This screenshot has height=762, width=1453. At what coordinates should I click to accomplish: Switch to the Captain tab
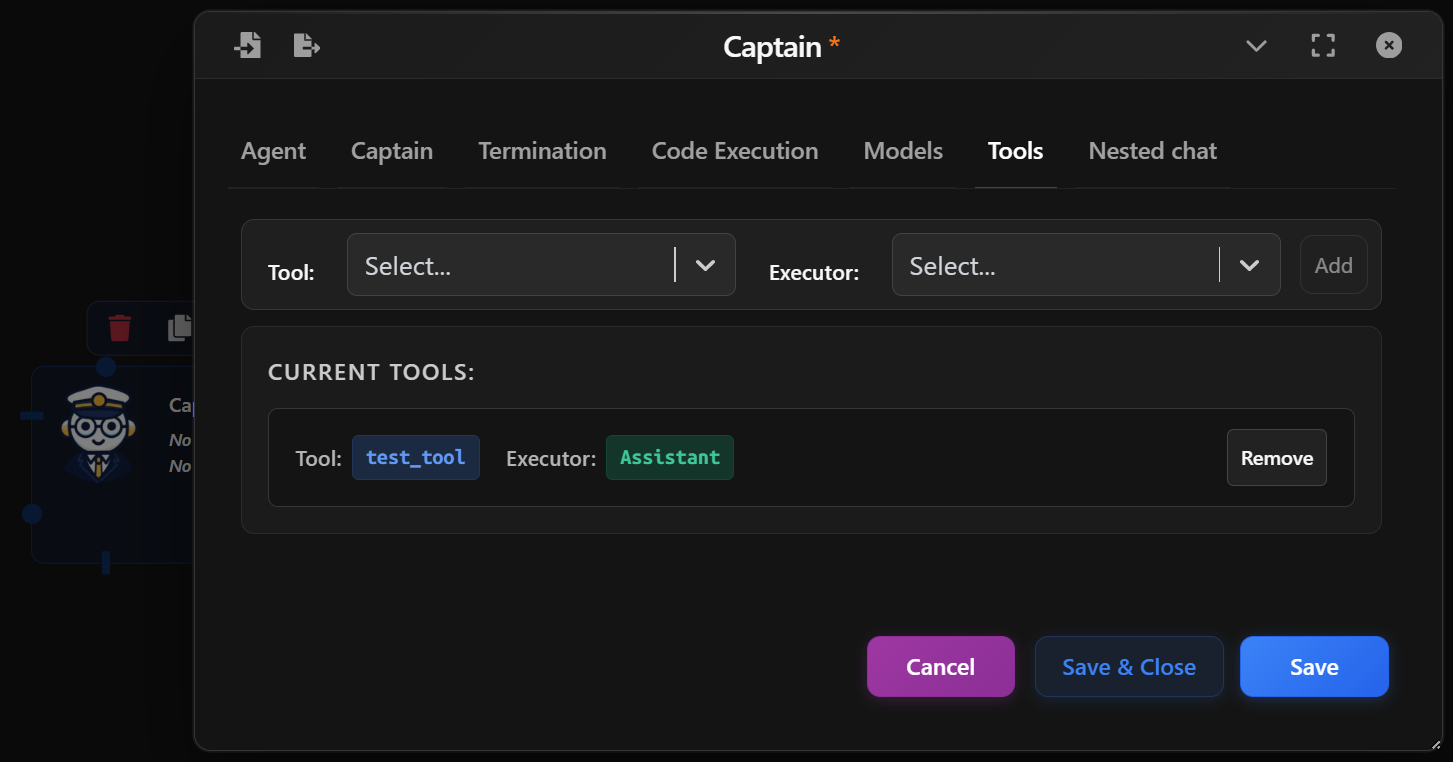[391, 151]
